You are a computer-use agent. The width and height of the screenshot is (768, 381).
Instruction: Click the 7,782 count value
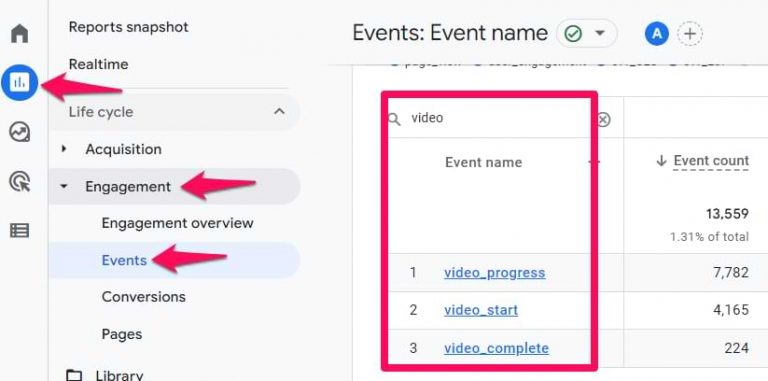[x=731, y=273]
